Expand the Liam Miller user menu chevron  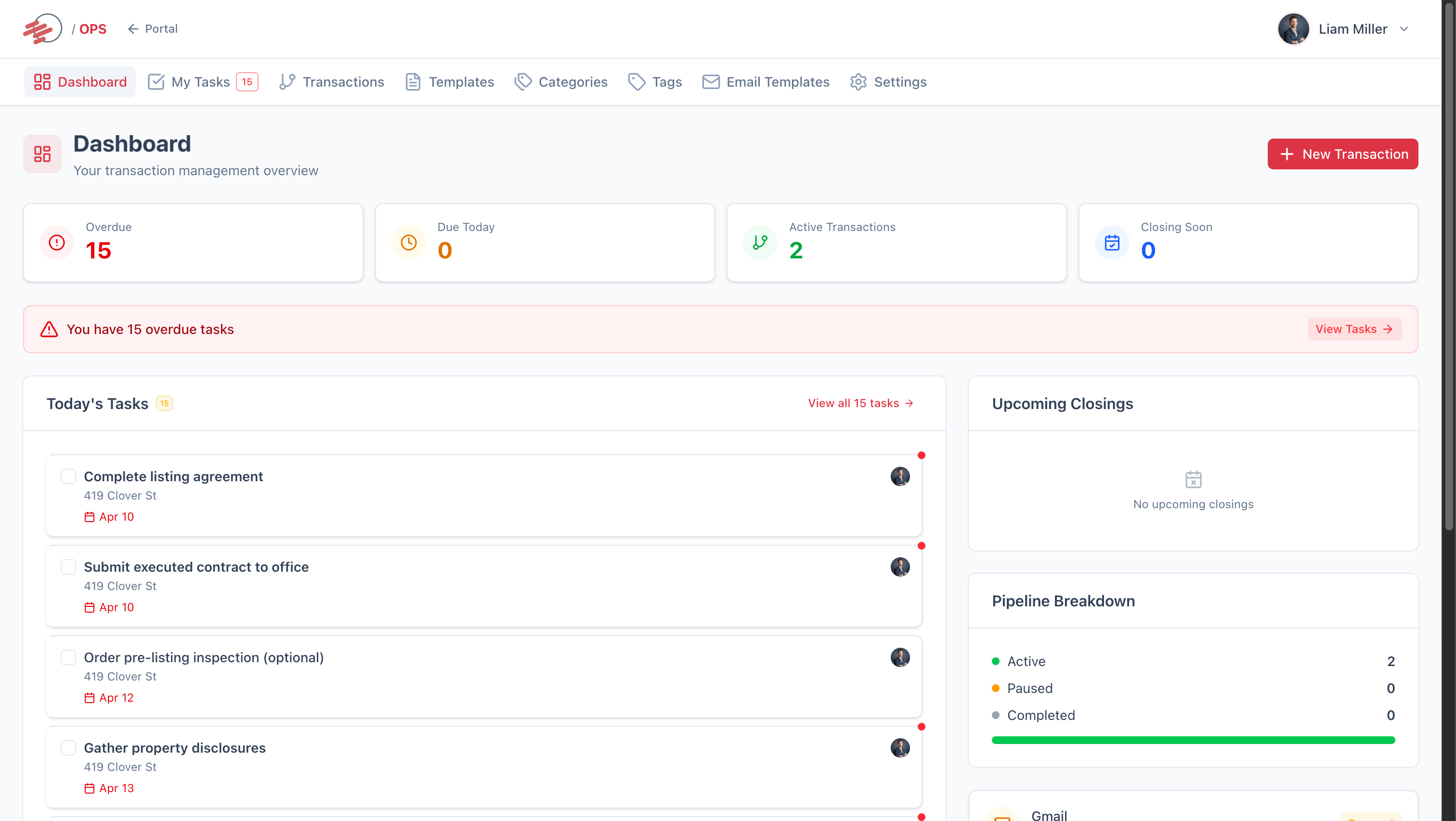click(x=1404, y=29)
